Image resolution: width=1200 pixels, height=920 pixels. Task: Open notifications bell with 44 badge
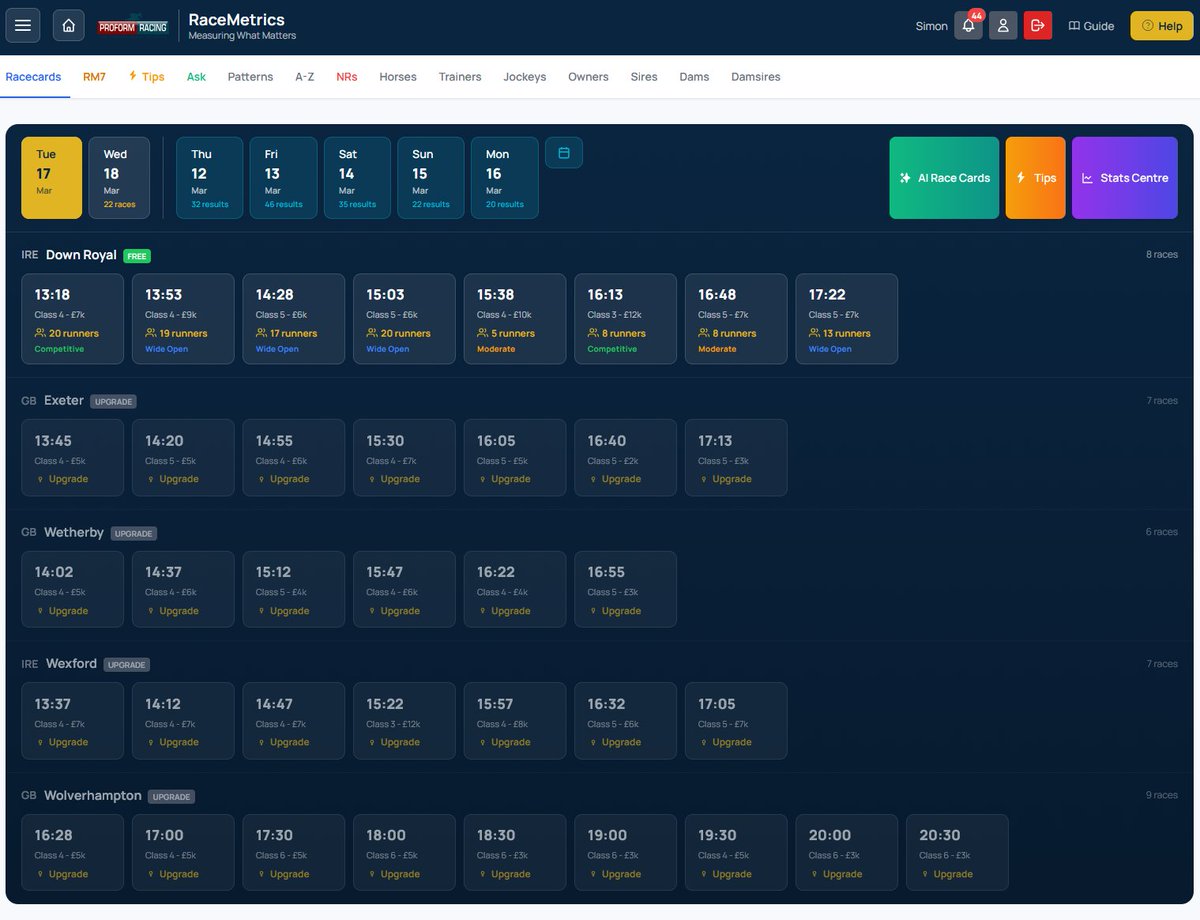tap(968, 25)
